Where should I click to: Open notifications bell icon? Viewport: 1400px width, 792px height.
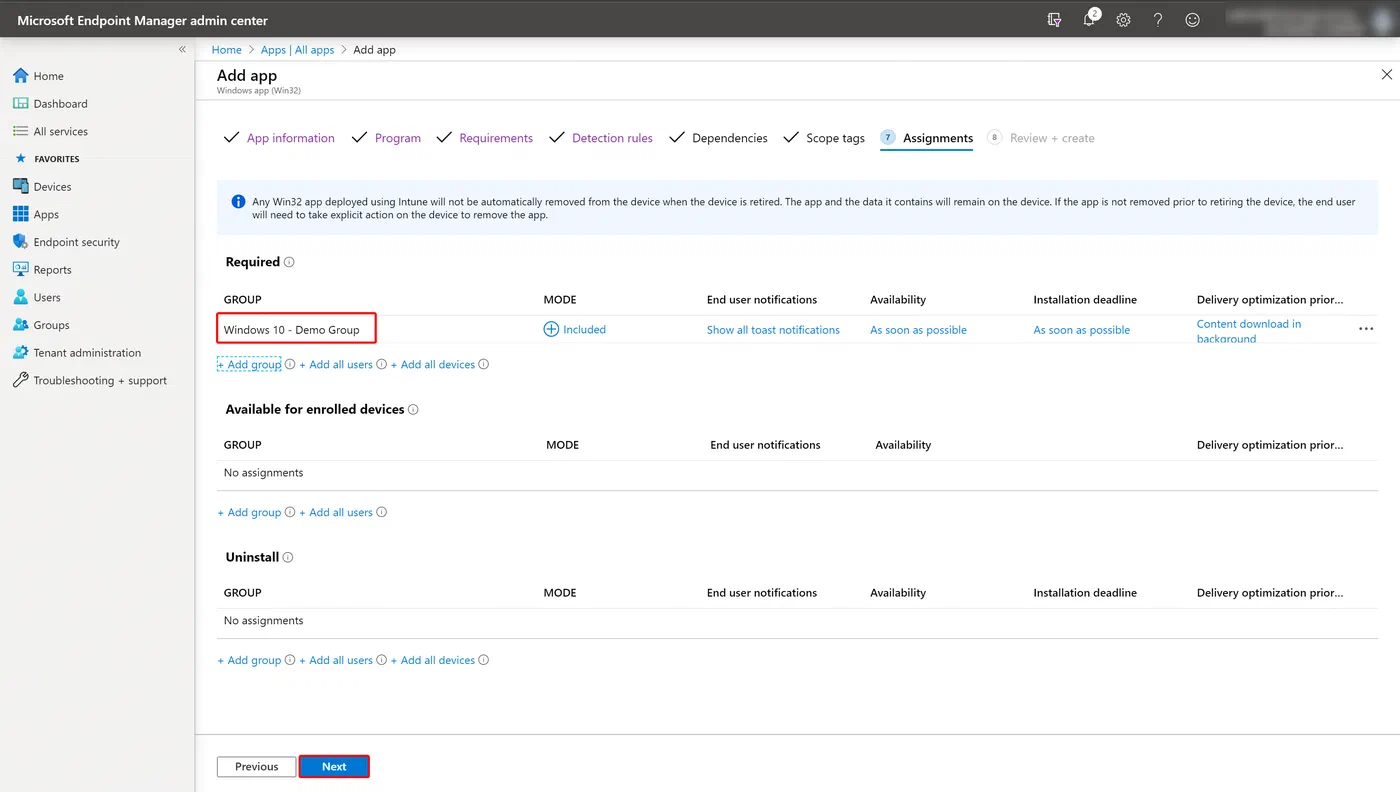coord(1090,20)
